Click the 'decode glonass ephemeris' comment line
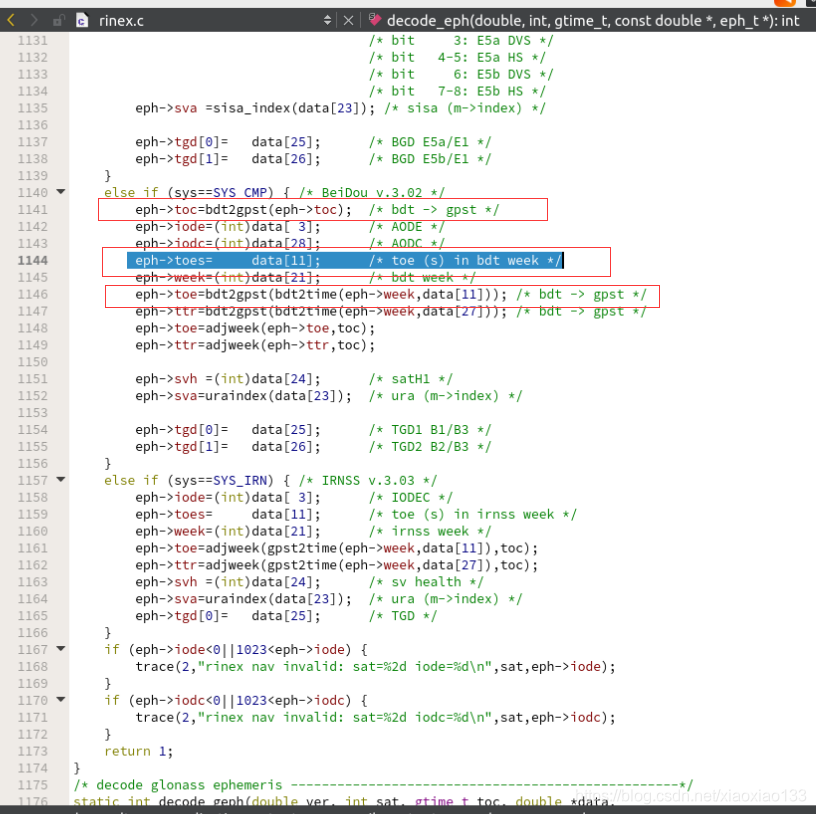Image resolution: width=816 pixels, height=814 pixels. coord(384,785)
